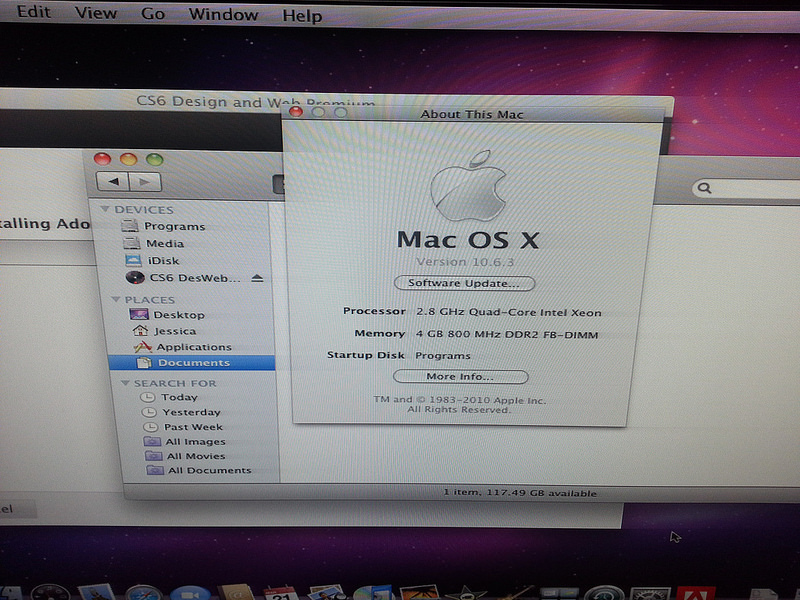This screenshot has width=800, height=600.
Task: Click the Finder search field
Action: tap(747, 188)
